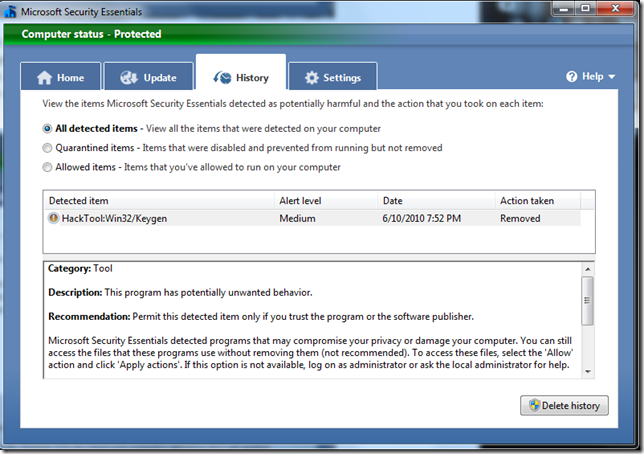Image resolution: width=644 pixels, height=454 pixels.
Task: Click the clock icon on History tab
Action: click(x=222, y=77)
